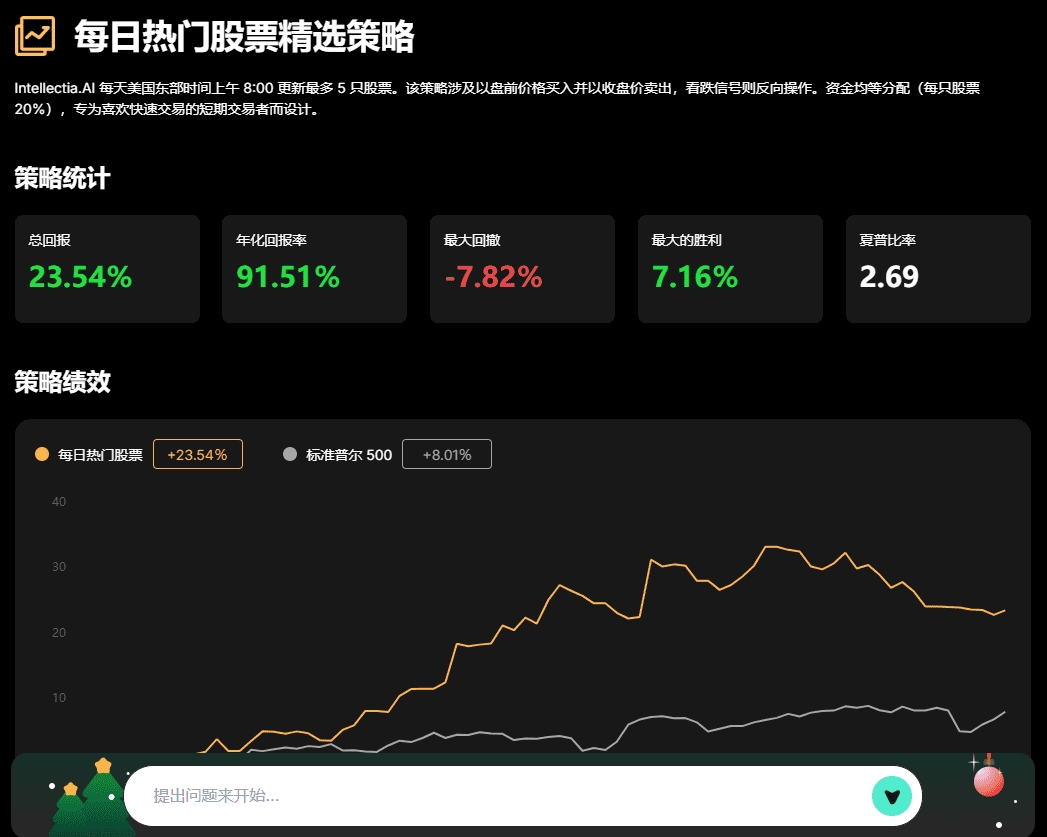This screenshot has width=1047, height=837.
Task: Toggle the 每日热门股票 series label
Action: click(100, 455)
